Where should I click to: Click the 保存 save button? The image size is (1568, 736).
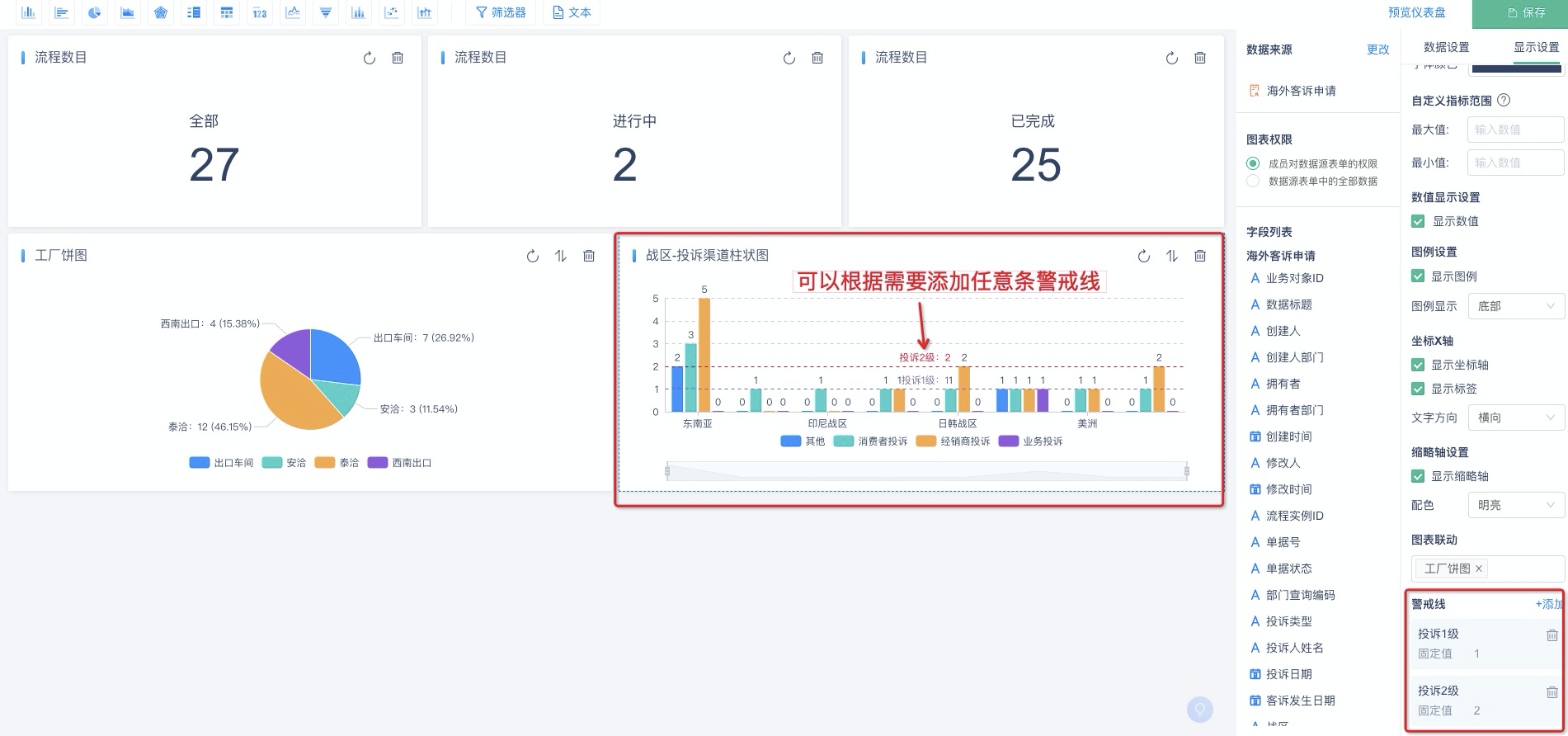tap(1520, 13)
